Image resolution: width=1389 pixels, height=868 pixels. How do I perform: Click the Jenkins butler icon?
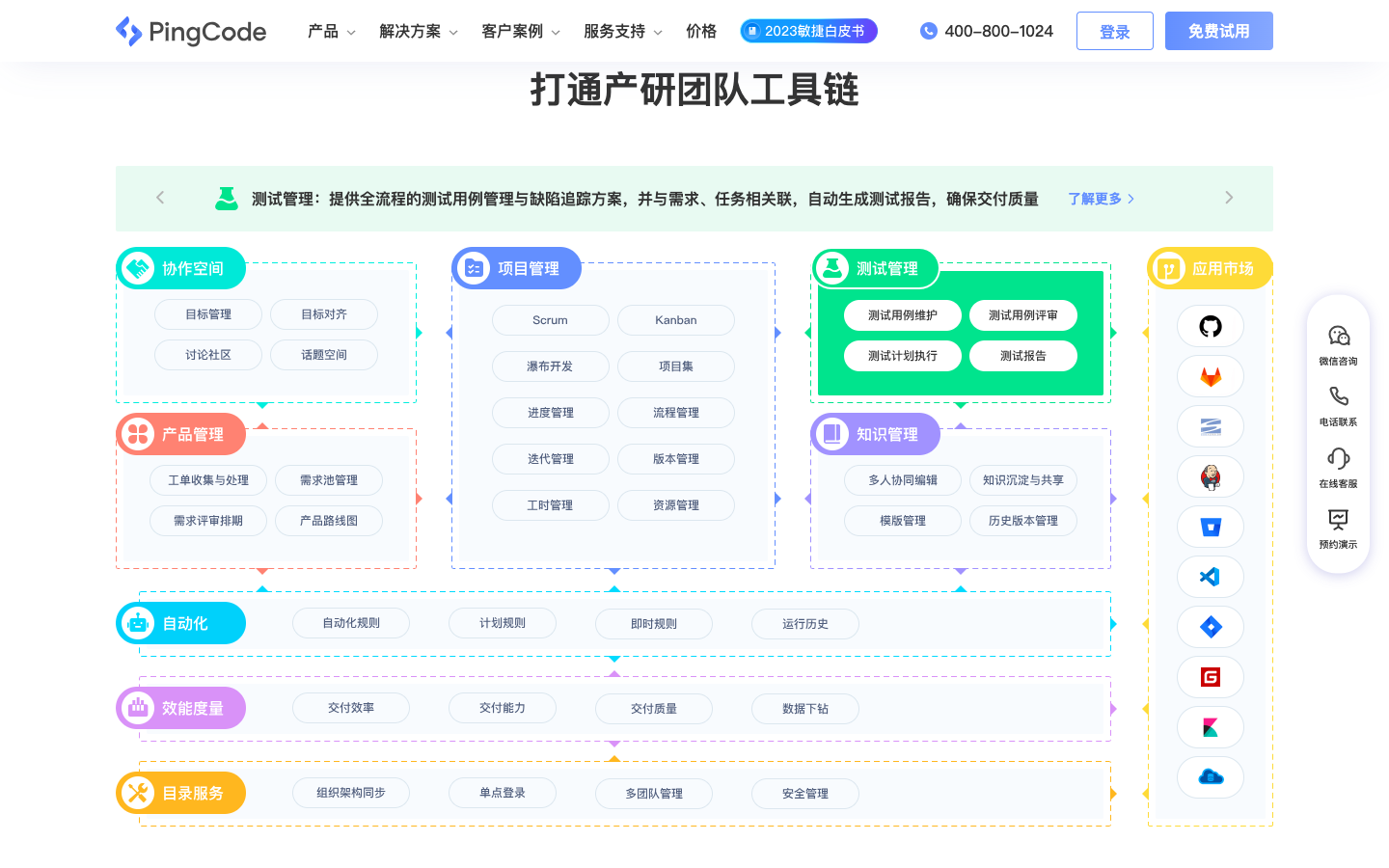(1211, 476)
